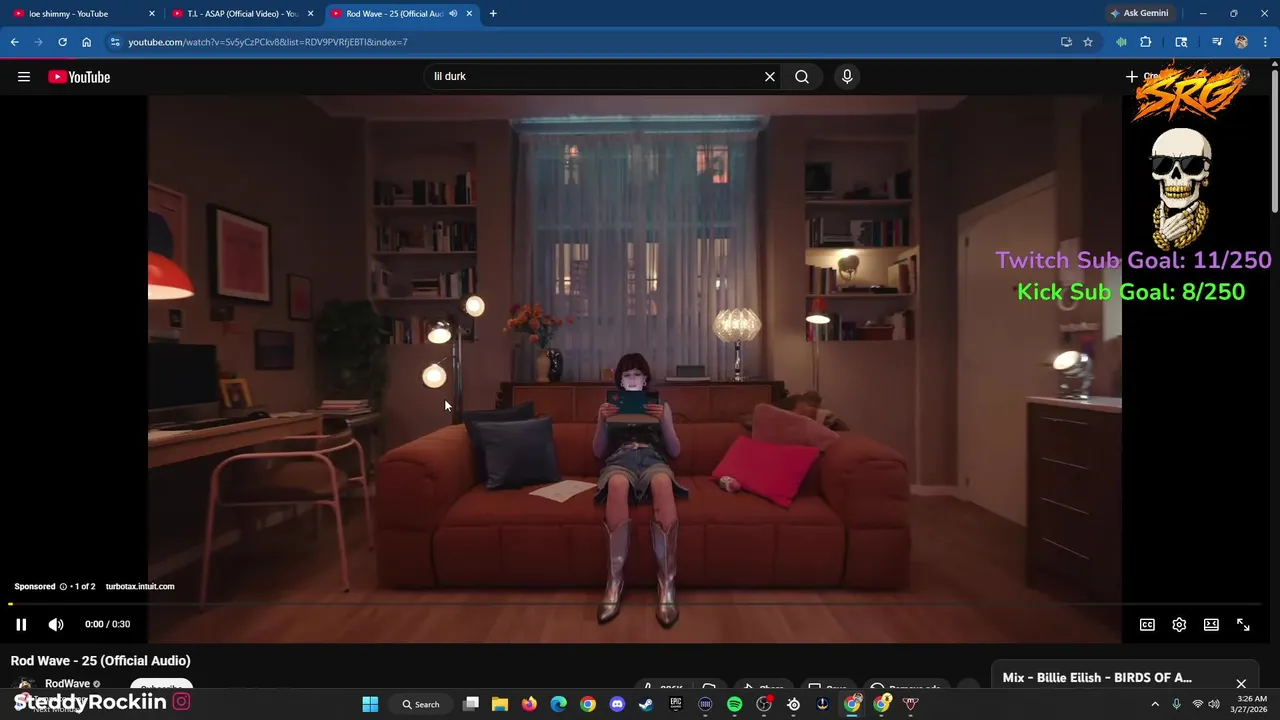
Task: Open the RodWave channel name
Action: pyautogui.click(x=67, y=684)
